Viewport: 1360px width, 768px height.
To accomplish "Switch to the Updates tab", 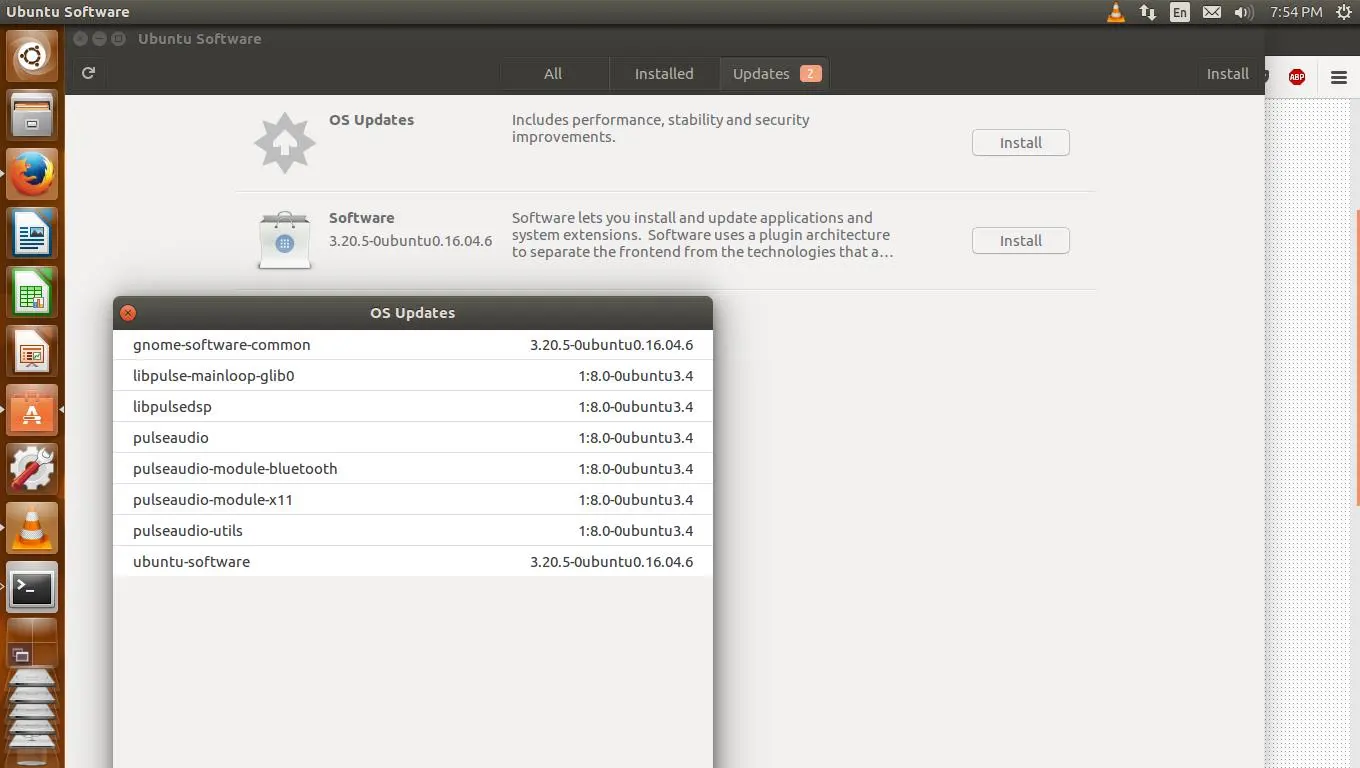I will click(x=775, y=74).
